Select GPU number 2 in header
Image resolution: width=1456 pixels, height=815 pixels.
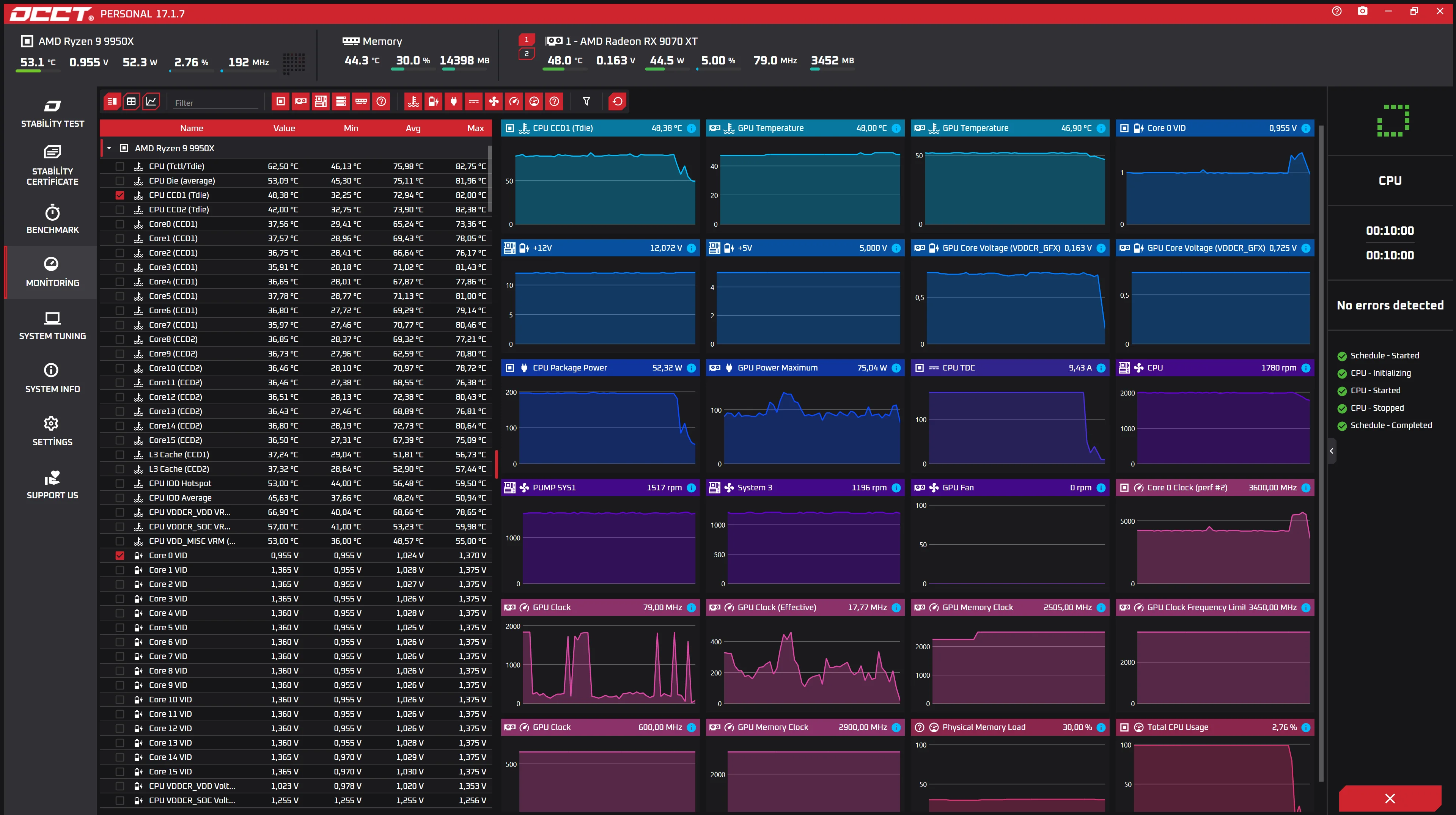[526, 54]
